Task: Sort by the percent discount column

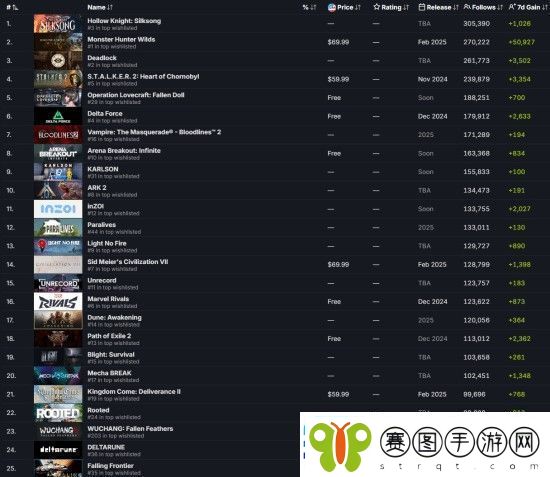Action: 309,7
